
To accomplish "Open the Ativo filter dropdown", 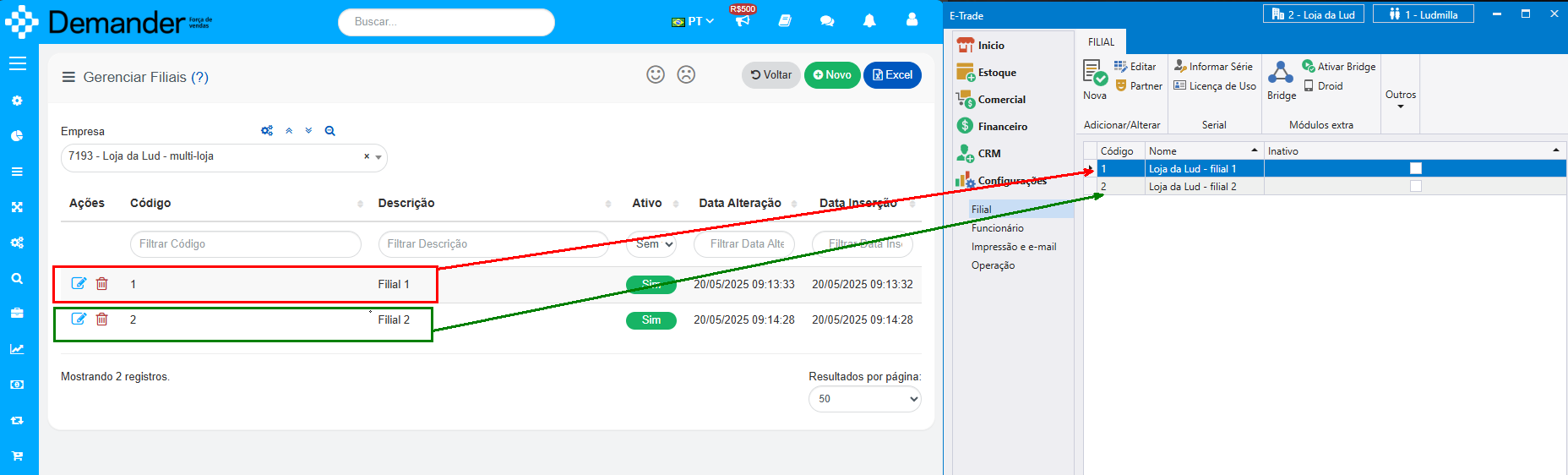I will pos(651,244).
